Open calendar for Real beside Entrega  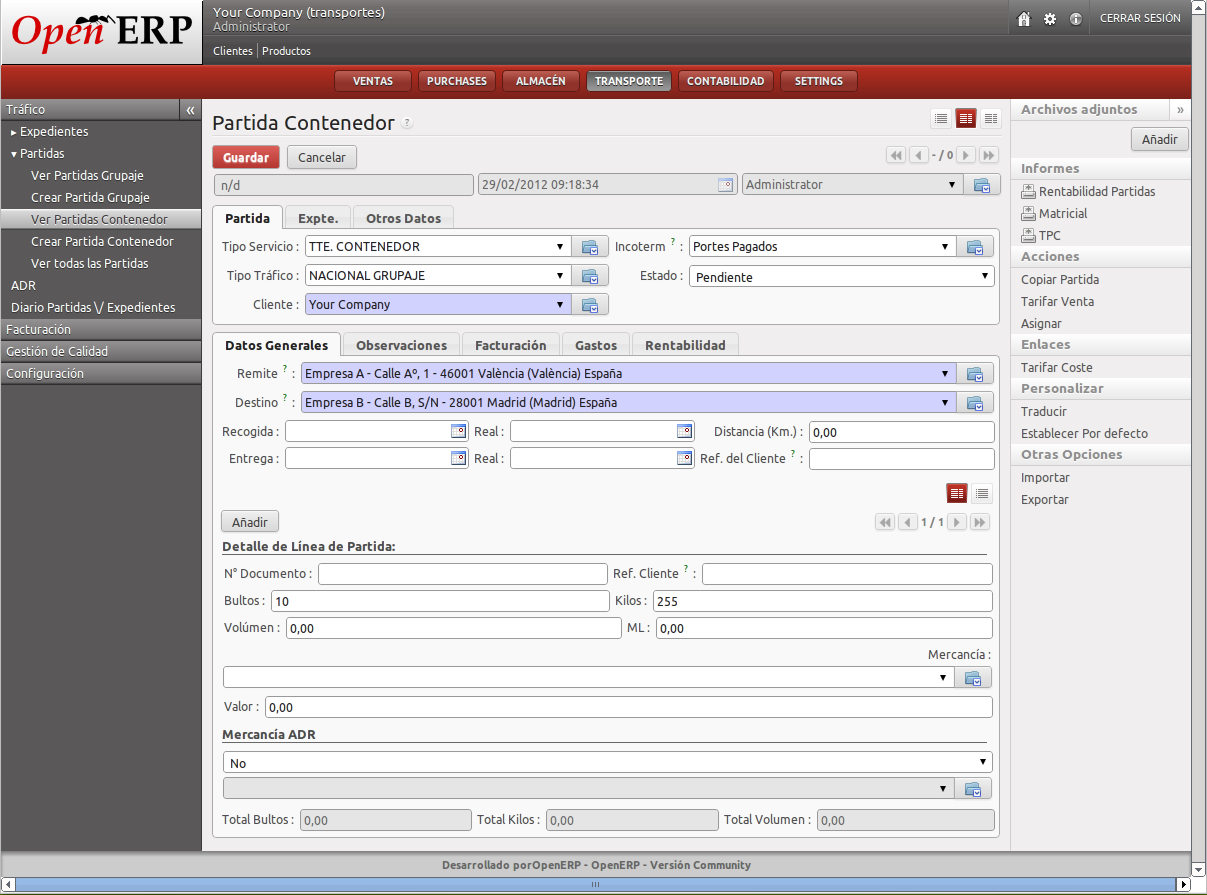pyautogui.click(x=685, y=458)
